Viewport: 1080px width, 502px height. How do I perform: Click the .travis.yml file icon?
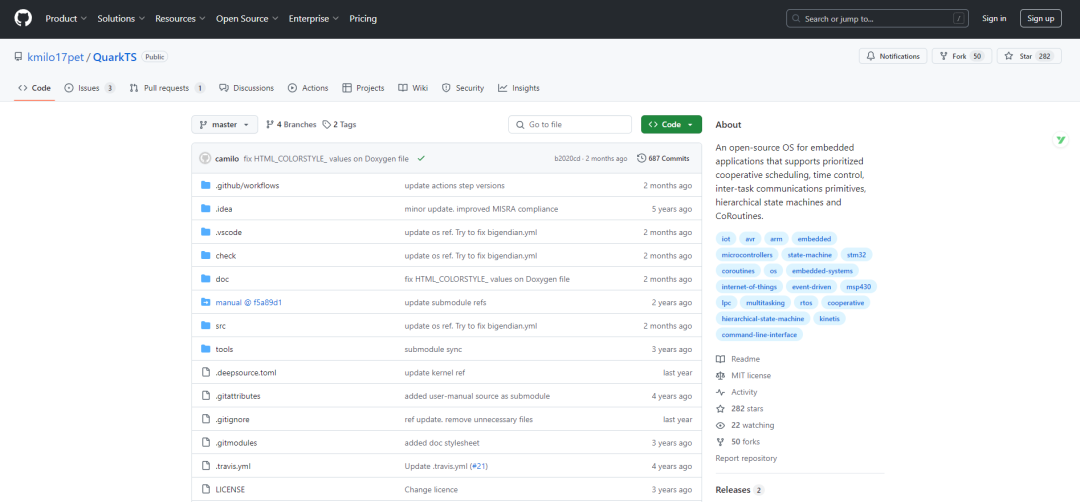tap(205, 466)
